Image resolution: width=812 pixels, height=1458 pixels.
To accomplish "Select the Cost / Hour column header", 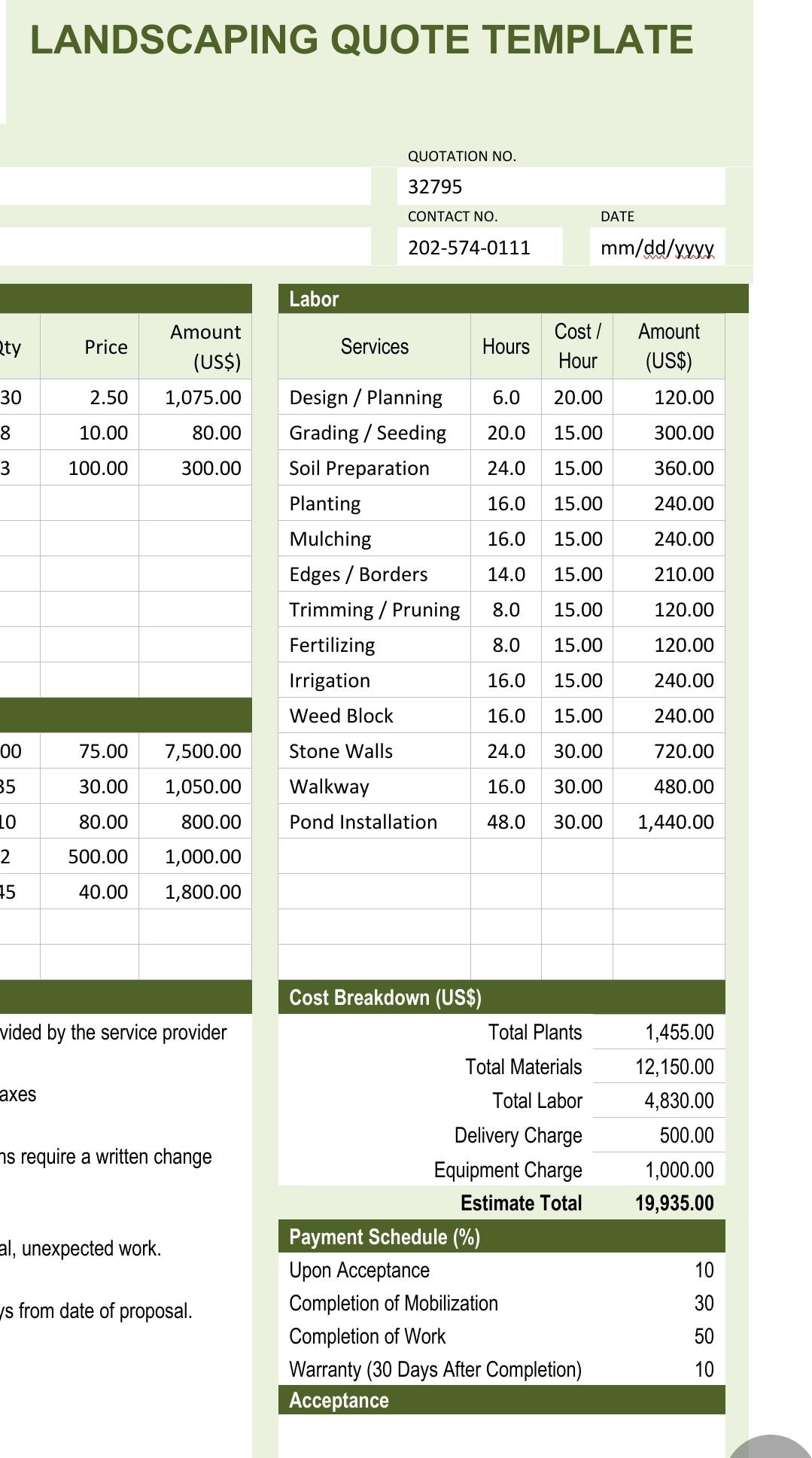I will pyautogui.click(x=577, y=346).
